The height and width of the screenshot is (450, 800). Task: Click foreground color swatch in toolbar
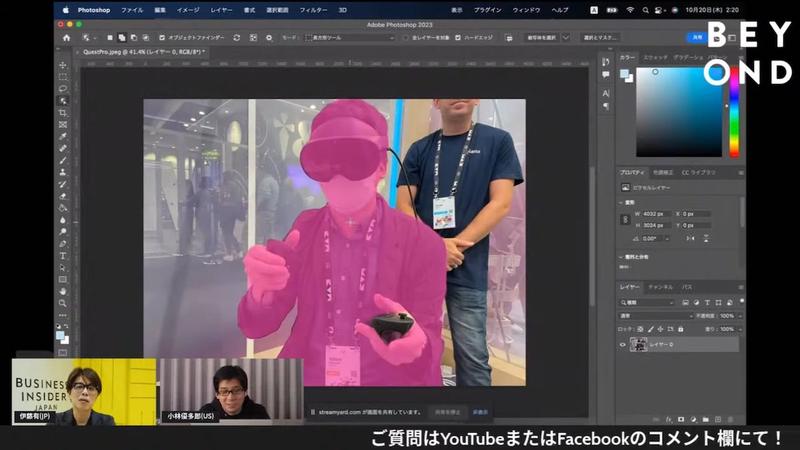pos(60,335)
